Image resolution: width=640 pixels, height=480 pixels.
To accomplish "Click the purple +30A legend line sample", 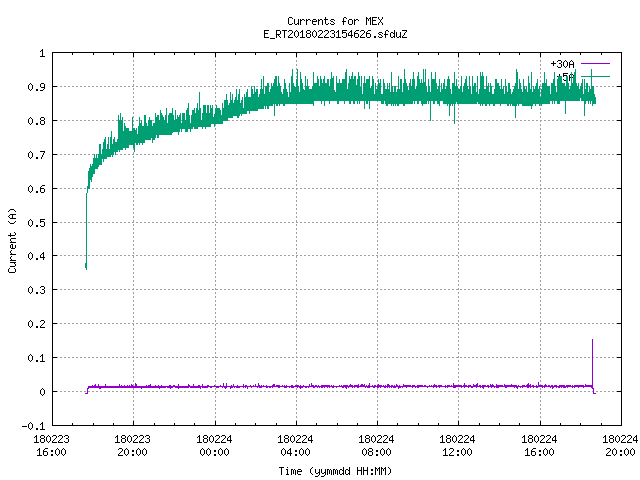I will tap(595, 64).
